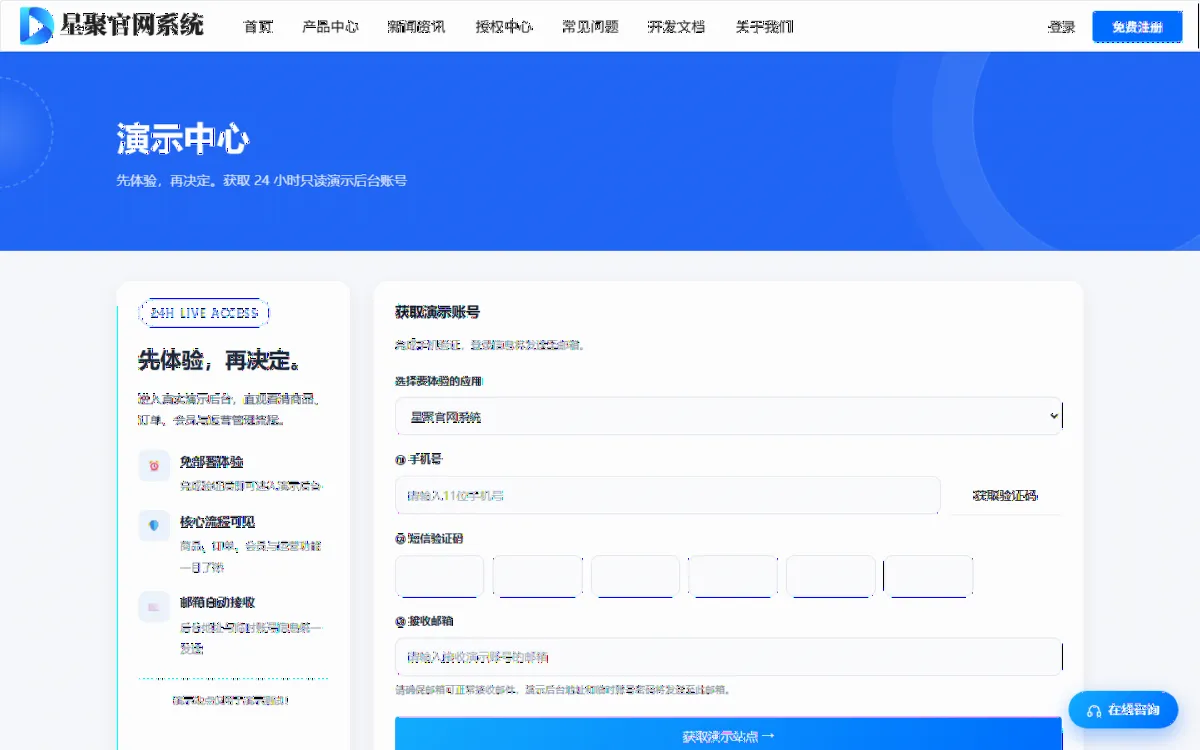Click the 免费注册 button
Screen dimensions: 1200x750
click(1137, 27)
